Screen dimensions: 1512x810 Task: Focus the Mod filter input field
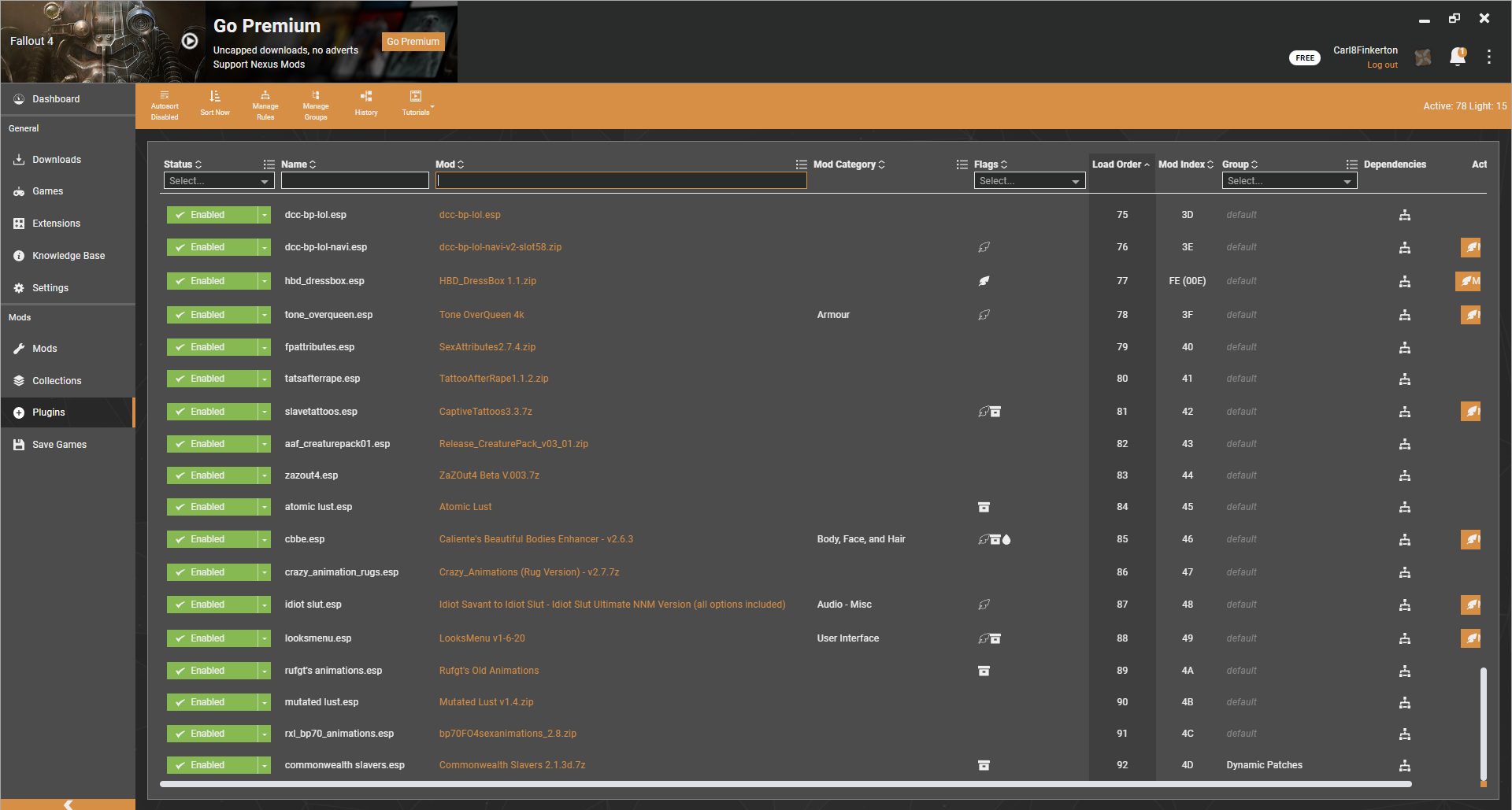point(621,181)
